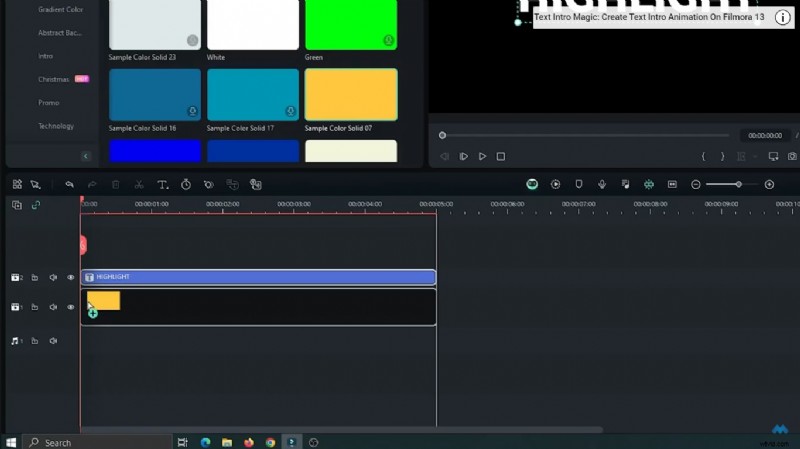Click the last icon in left toolbar group
The image size is (800, 449).
[256, 184]
